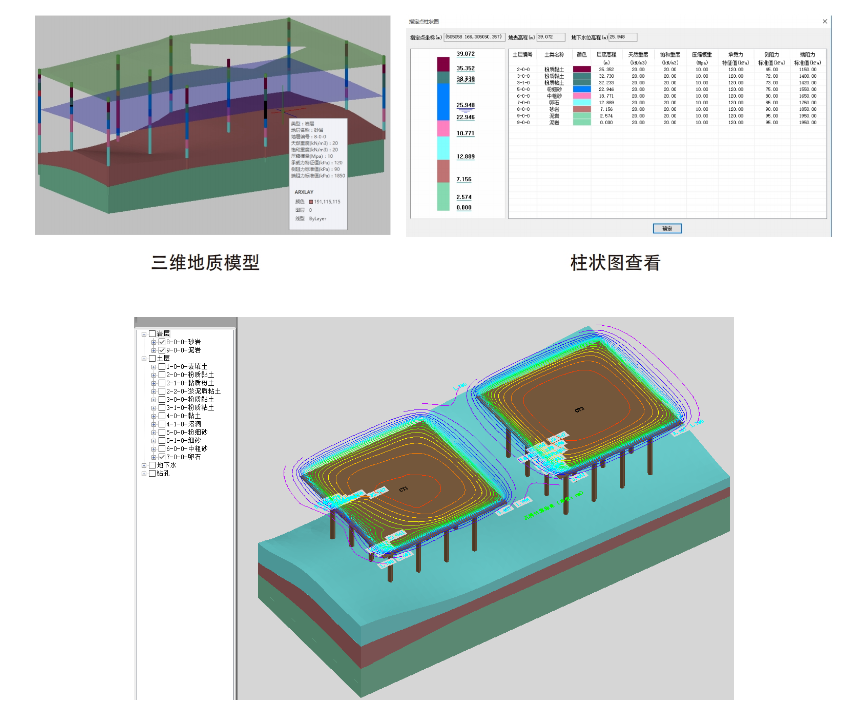
Task: Collapse the 土层 tree group
Action: coord(145,360)
